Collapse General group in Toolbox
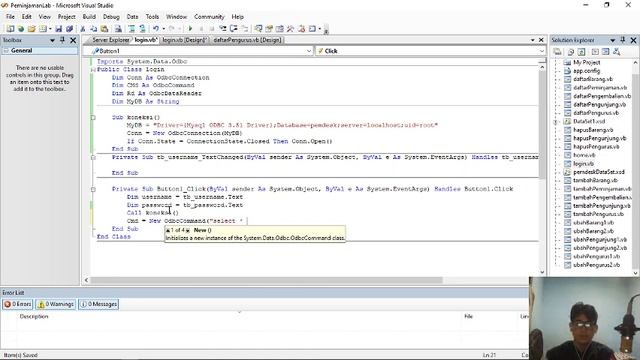The width and height of the screenshot is (640, 360). tap(6, 51)
